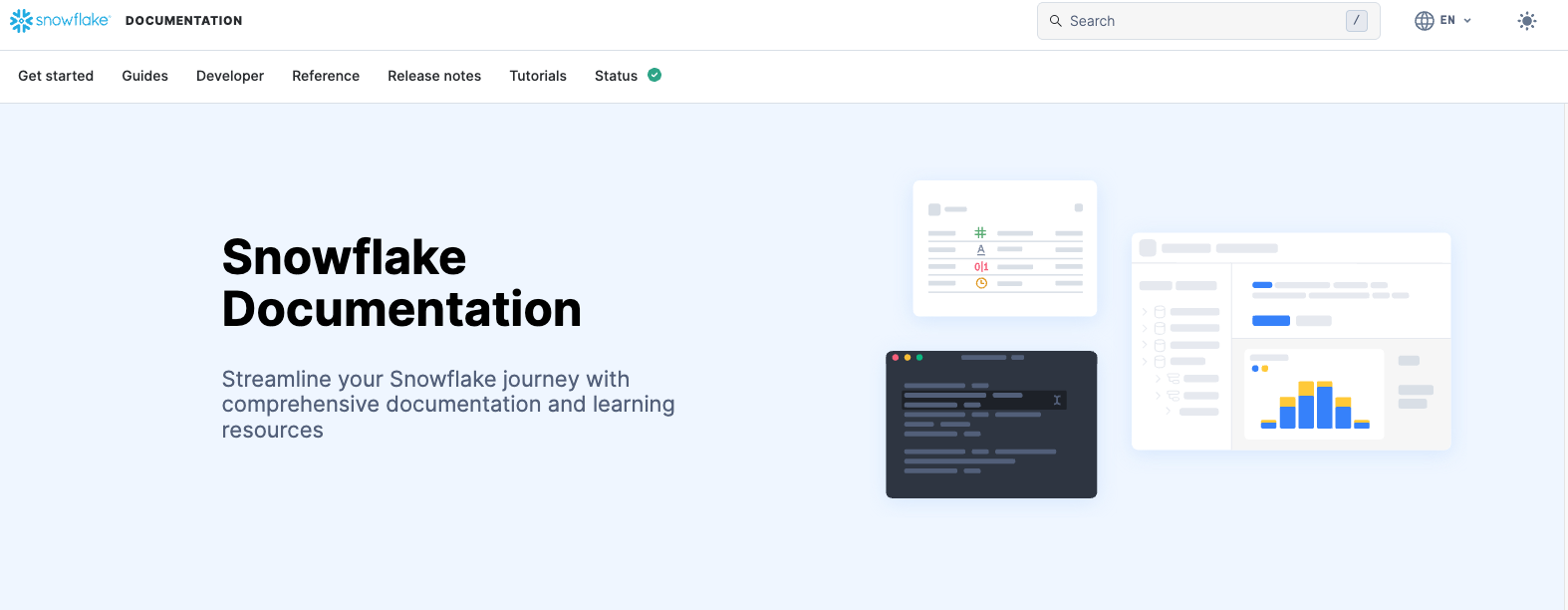Open the Guides tab
The height and width of the screenshot is (610, 1568).
pyautogui.click(x=145, y=76)
